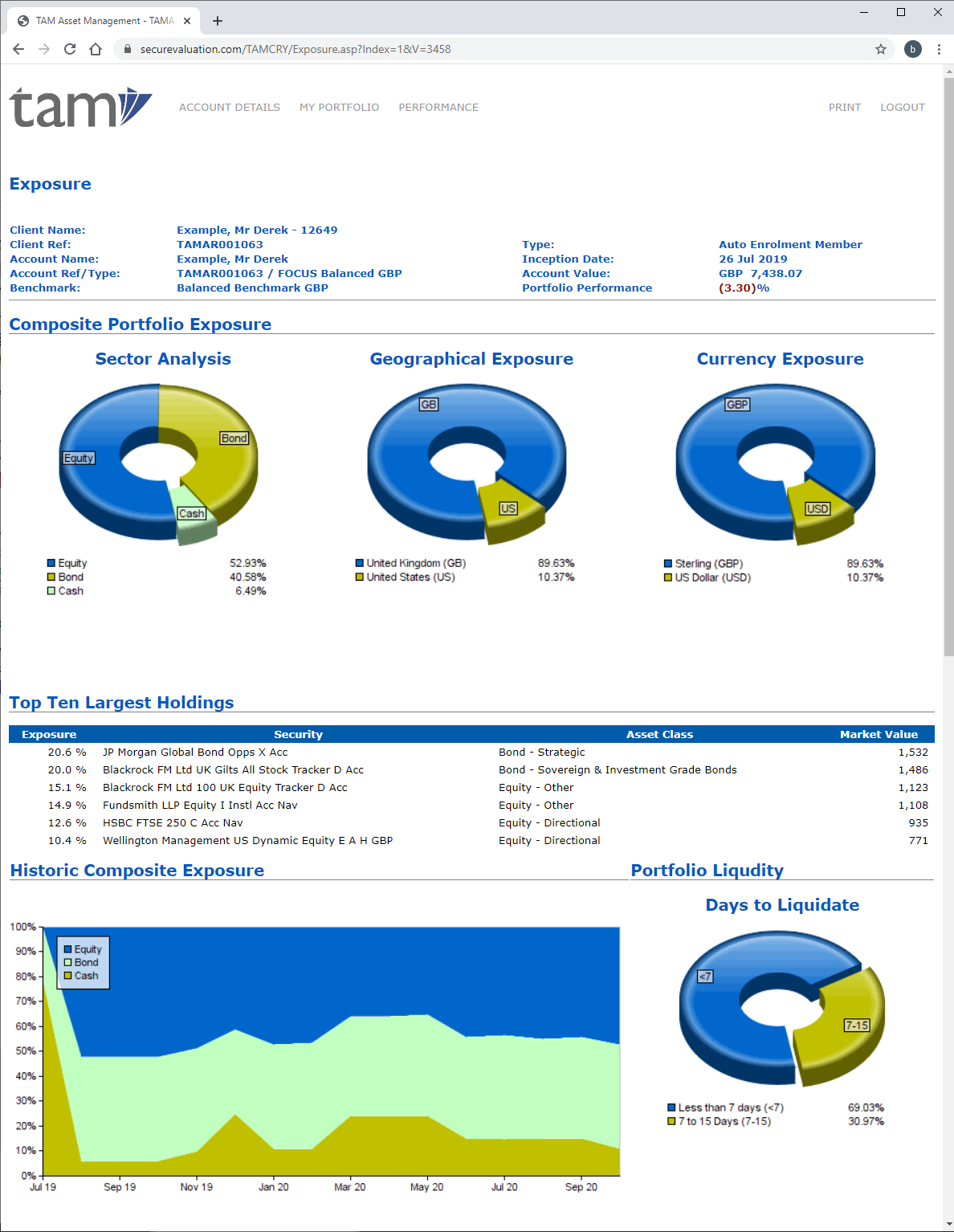954x1232 pixels.
Task: Click the Less than 7 days legend swatch
Action: tap(671, 1108)
